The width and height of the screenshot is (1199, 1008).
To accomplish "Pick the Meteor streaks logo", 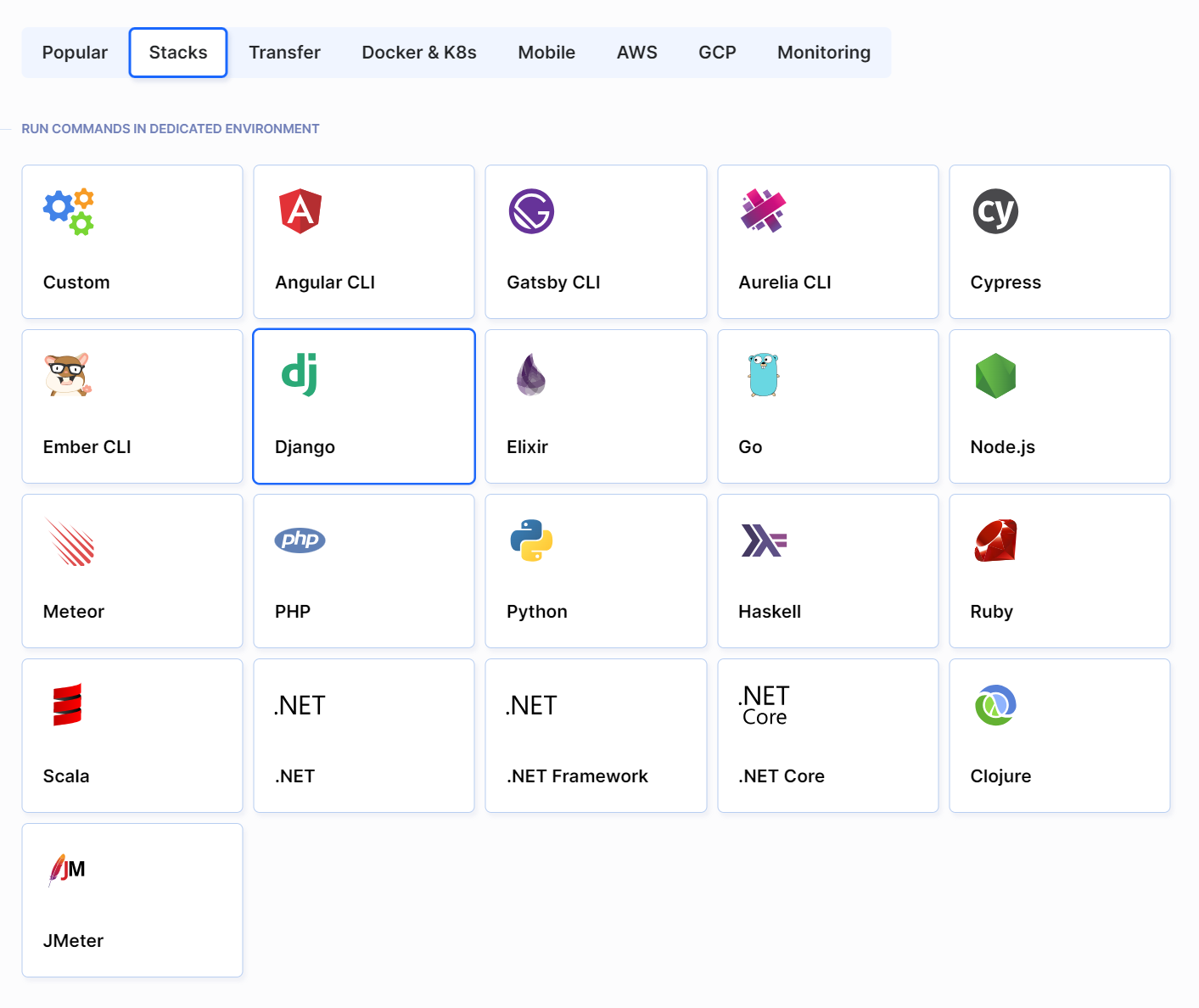I will coord(70,541).
